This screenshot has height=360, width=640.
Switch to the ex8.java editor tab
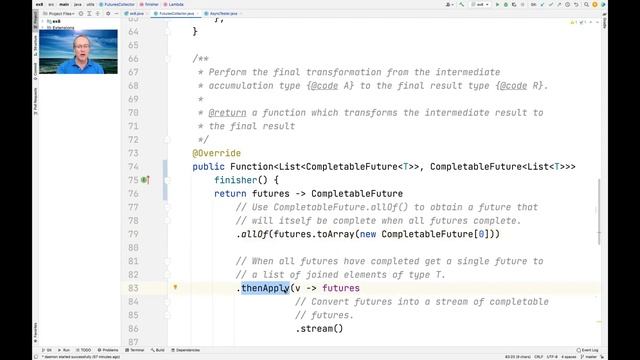point(134,13)
